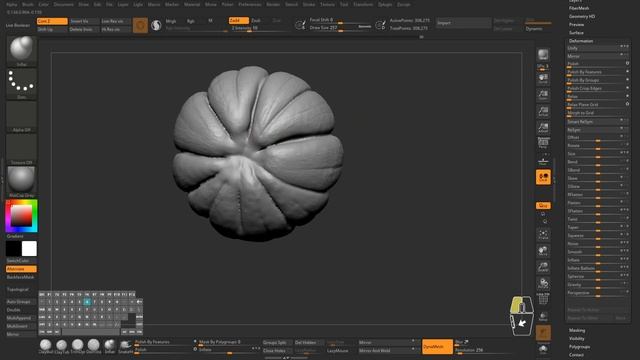The width and height of the screenshot is (640, 360).
Task: Click the Close Holes button
Action: pyautogui.click(x=277, y=351)
